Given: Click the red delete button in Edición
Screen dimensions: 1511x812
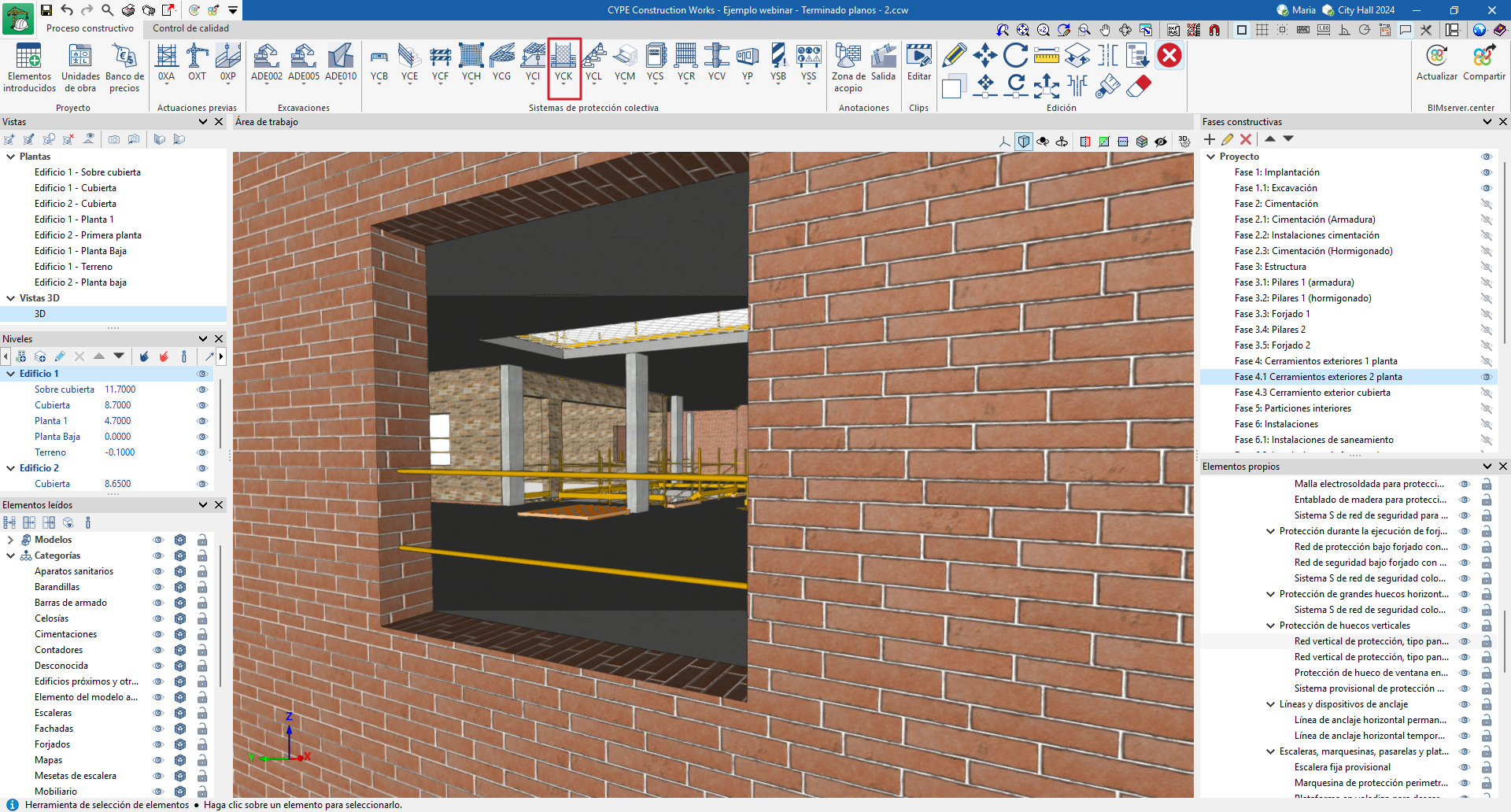Looking at the screenshot, I should pos(1169,56).
